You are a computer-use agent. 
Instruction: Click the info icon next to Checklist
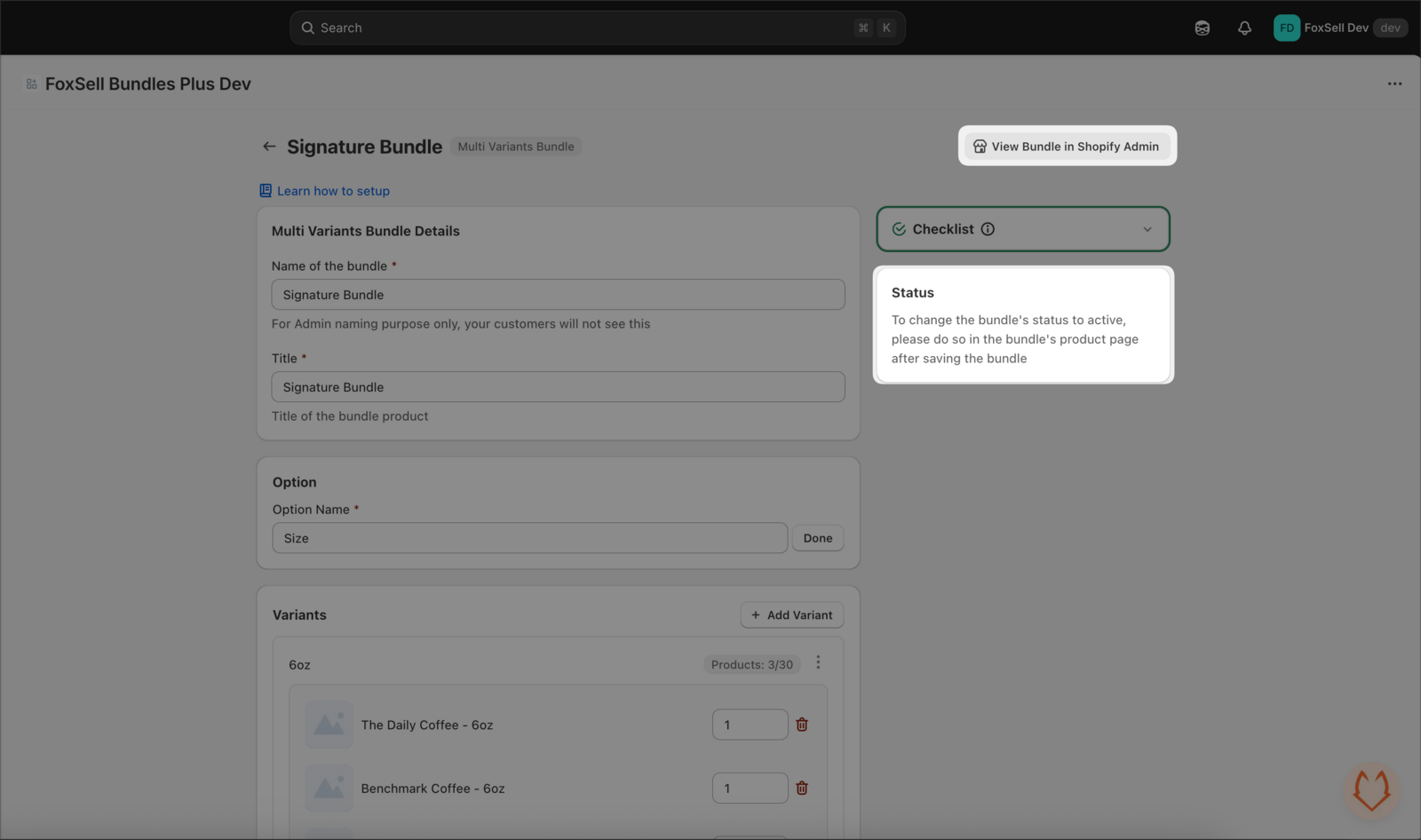[988, 229]
